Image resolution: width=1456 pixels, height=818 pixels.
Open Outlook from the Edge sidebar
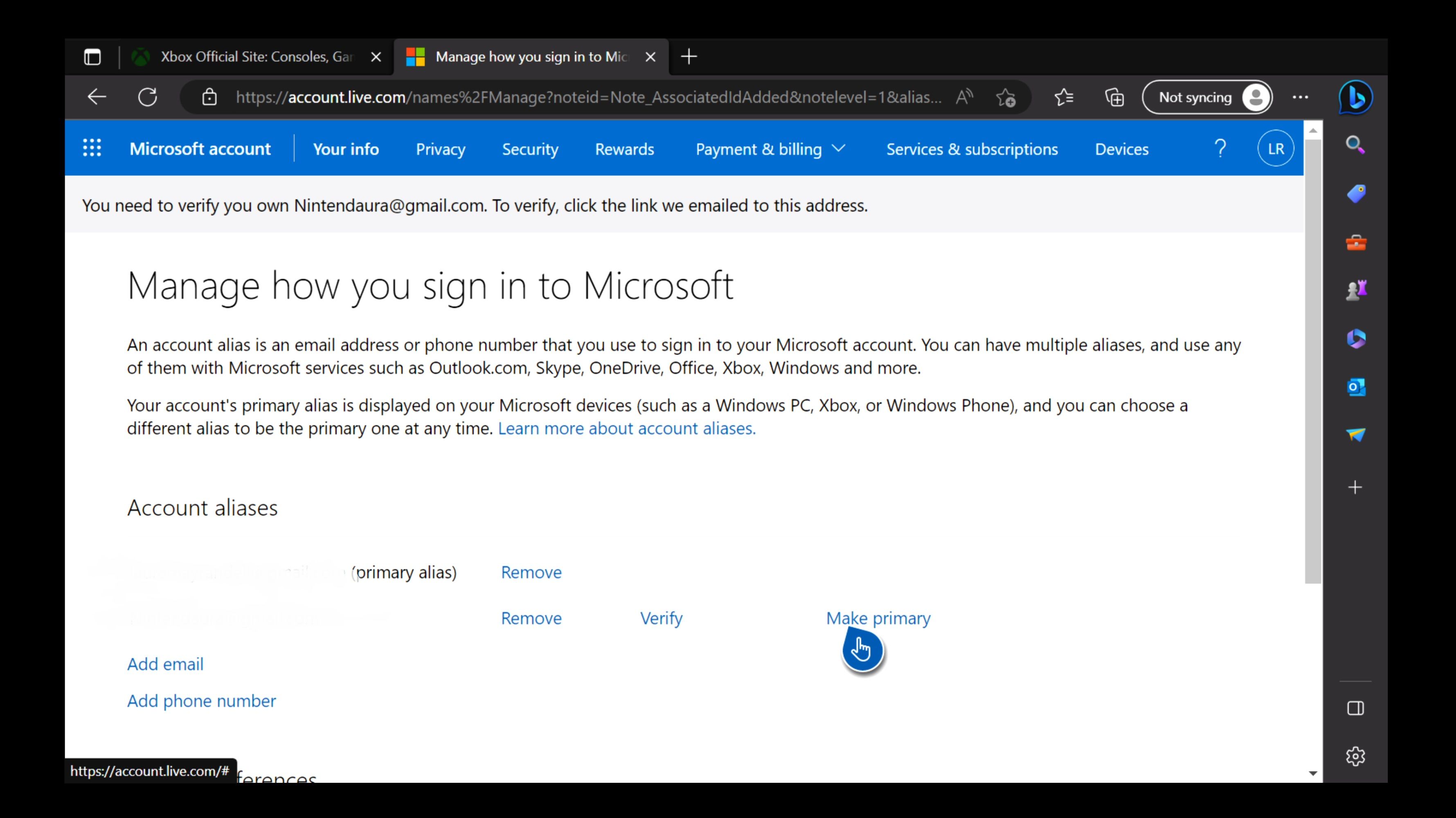[1356, 387]
